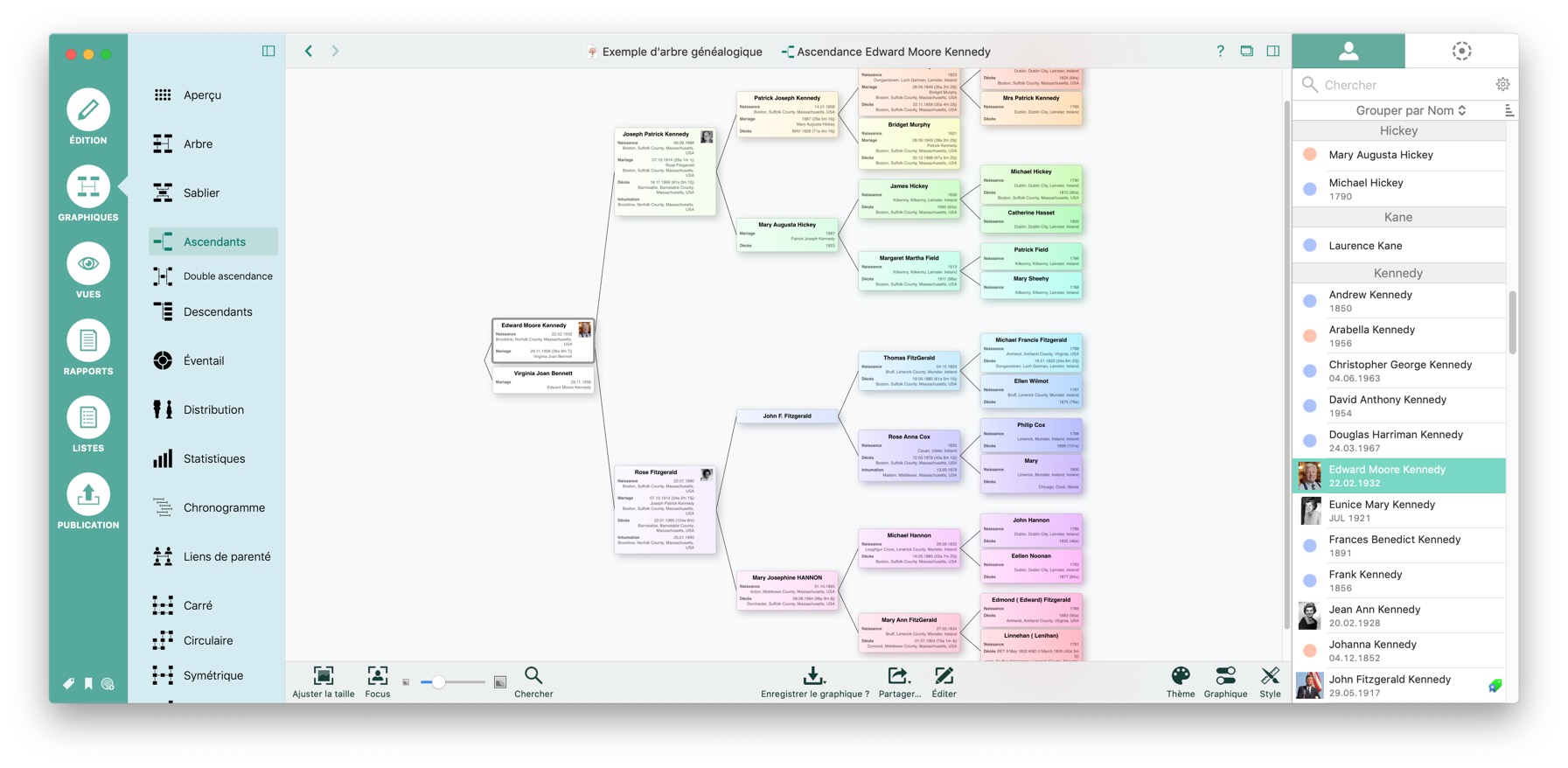Select Descendants chart type
Screen dimensions: 1568x768
pyautogui.click(x=213, y=311)
